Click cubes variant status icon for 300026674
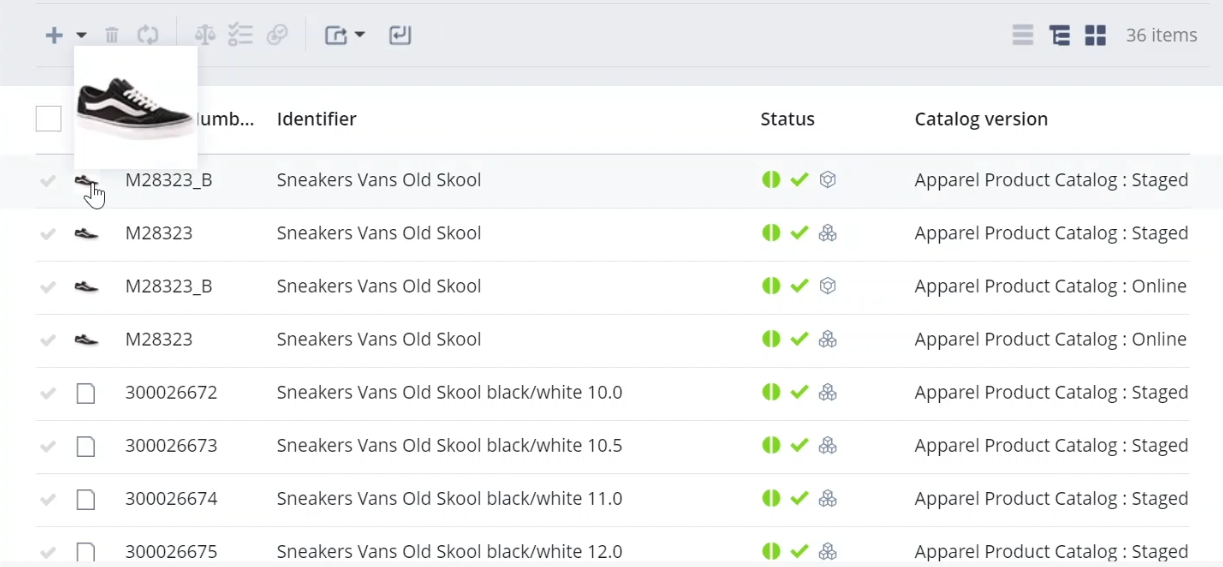Image resolution: width=1223 pixels, height=567 pixels. coord(827,498)
